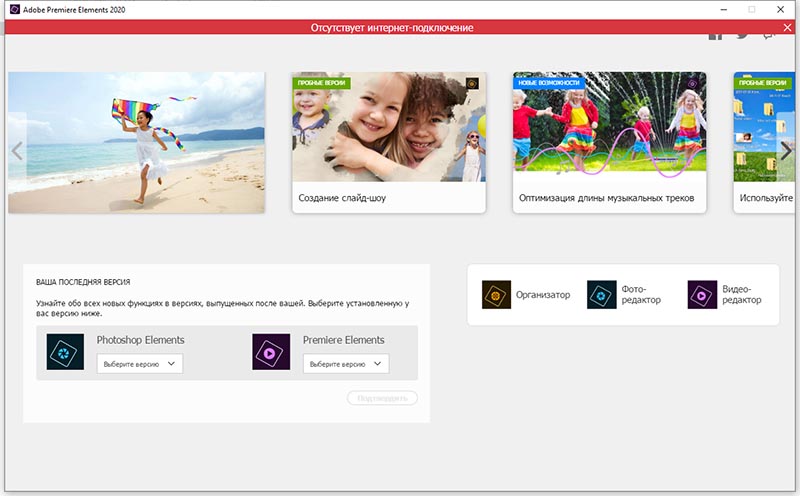Go to next carousel slide arrow

click(x=786, y=151)
